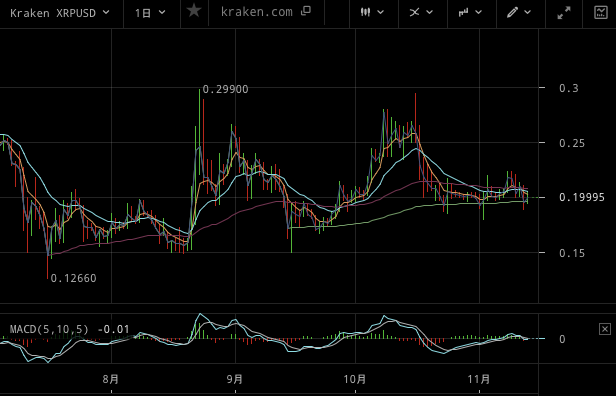Click the candlestick icon in toolbar
Viewport: 616px width, 396px height.
(366, 13)
